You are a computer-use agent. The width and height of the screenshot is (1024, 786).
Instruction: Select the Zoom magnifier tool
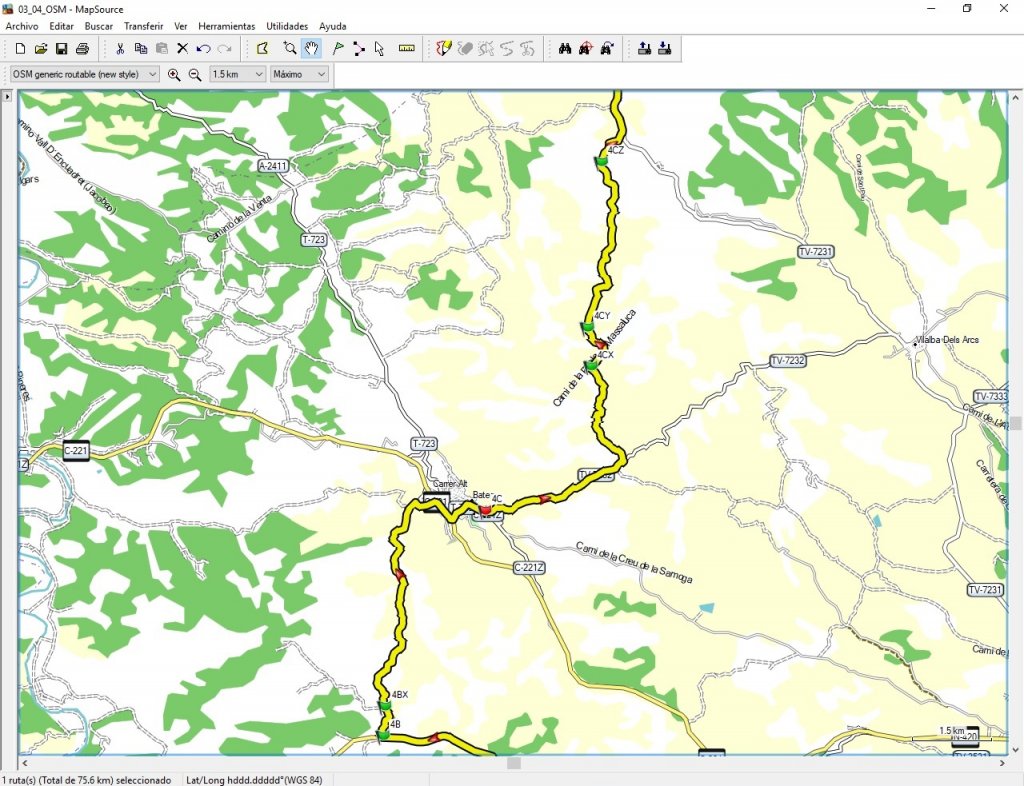click(x=290, y=48)
